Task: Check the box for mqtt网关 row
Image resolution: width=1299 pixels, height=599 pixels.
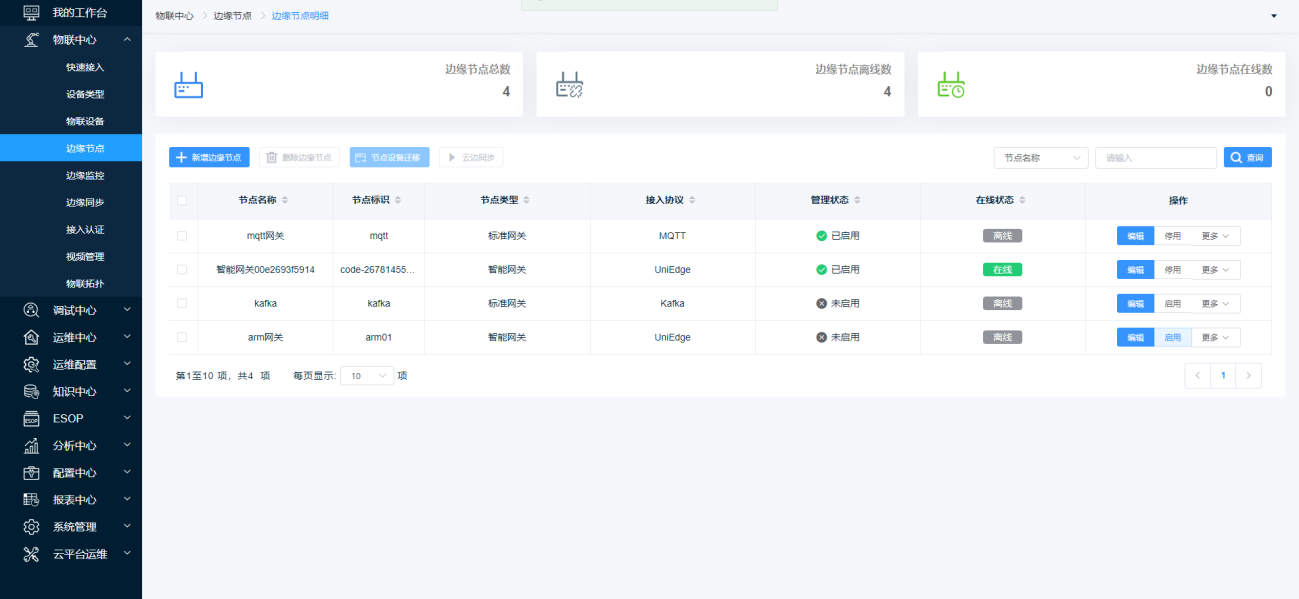Action: 182,236
